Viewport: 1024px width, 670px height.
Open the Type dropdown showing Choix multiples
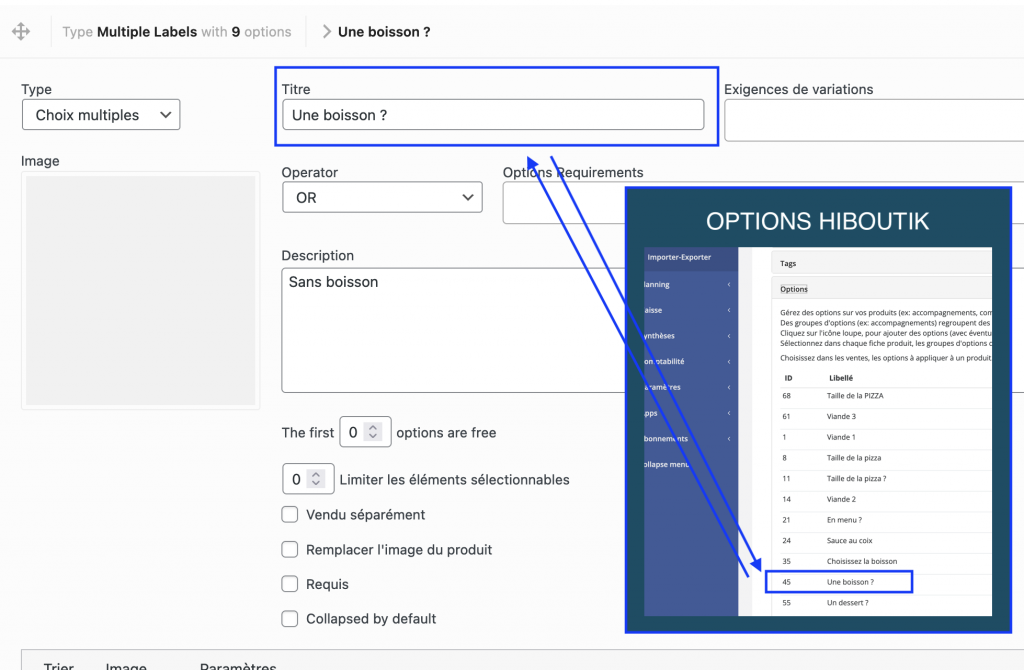(x=101, y=115)
